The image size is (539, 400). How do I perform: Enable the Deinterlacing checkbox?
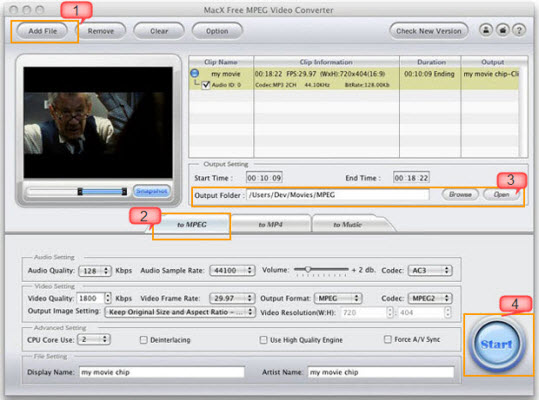click(x=143, y=340)
